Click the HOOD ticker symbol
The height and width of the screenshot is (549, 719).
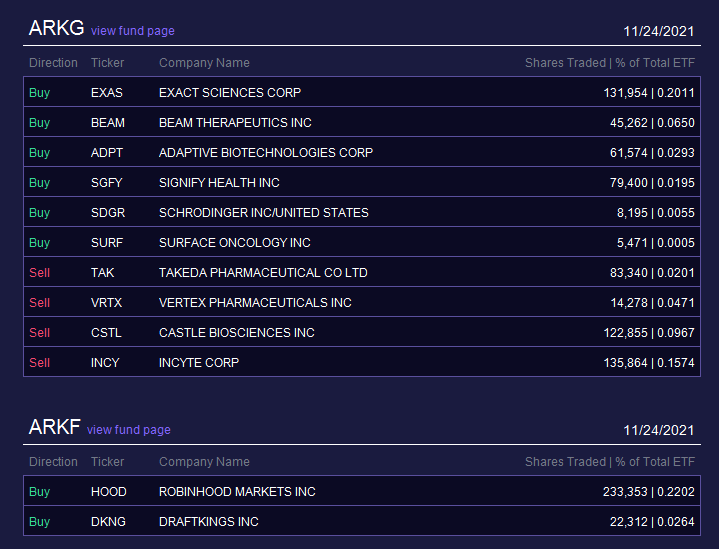tap(109, 492)
